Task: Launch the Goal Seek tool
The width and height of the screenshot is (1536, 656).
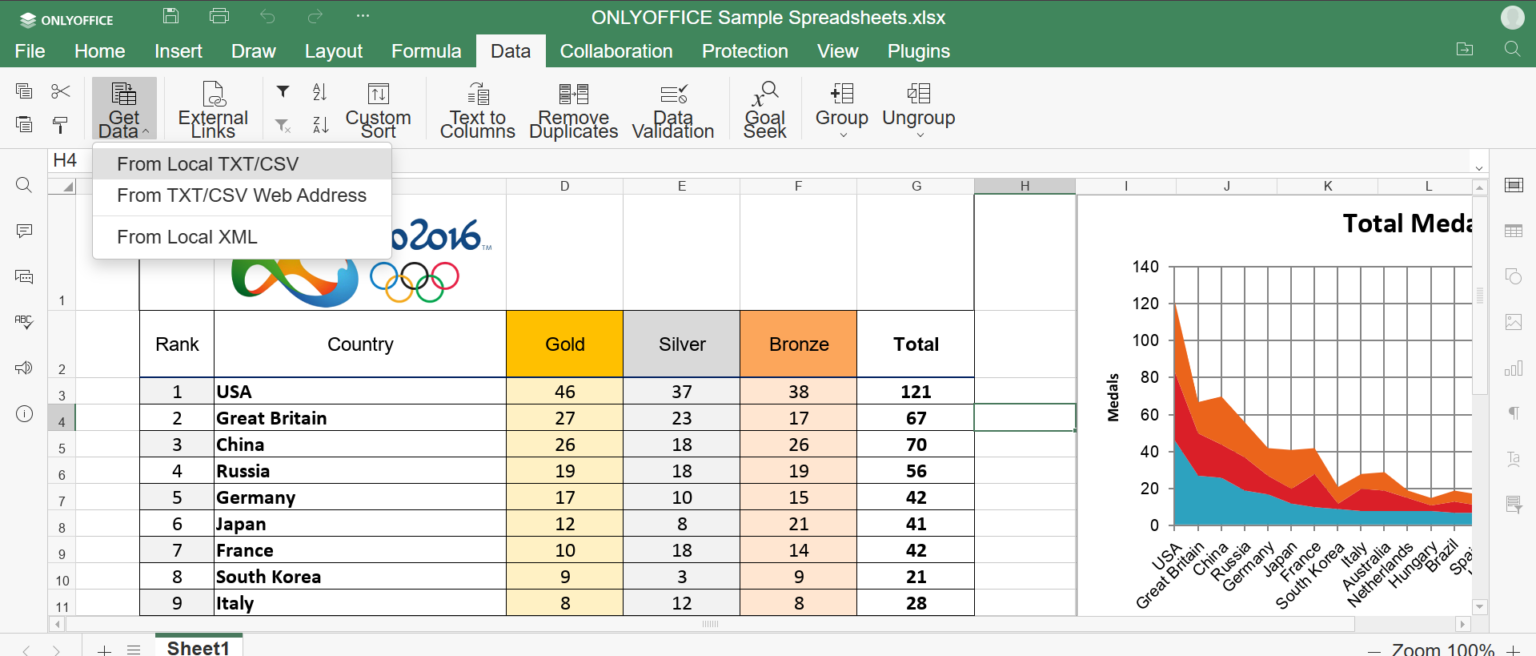Action: pyautogui.click(x=765, y=108)
